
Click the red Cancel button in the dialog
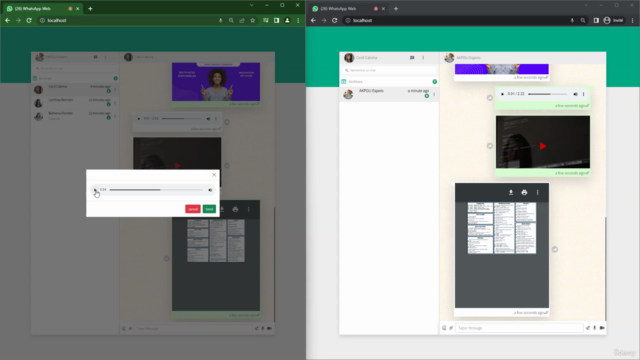193,209
